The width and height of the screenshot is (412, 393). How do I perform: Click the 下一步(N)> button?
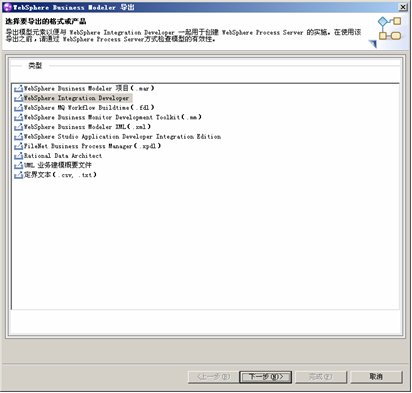266,377
